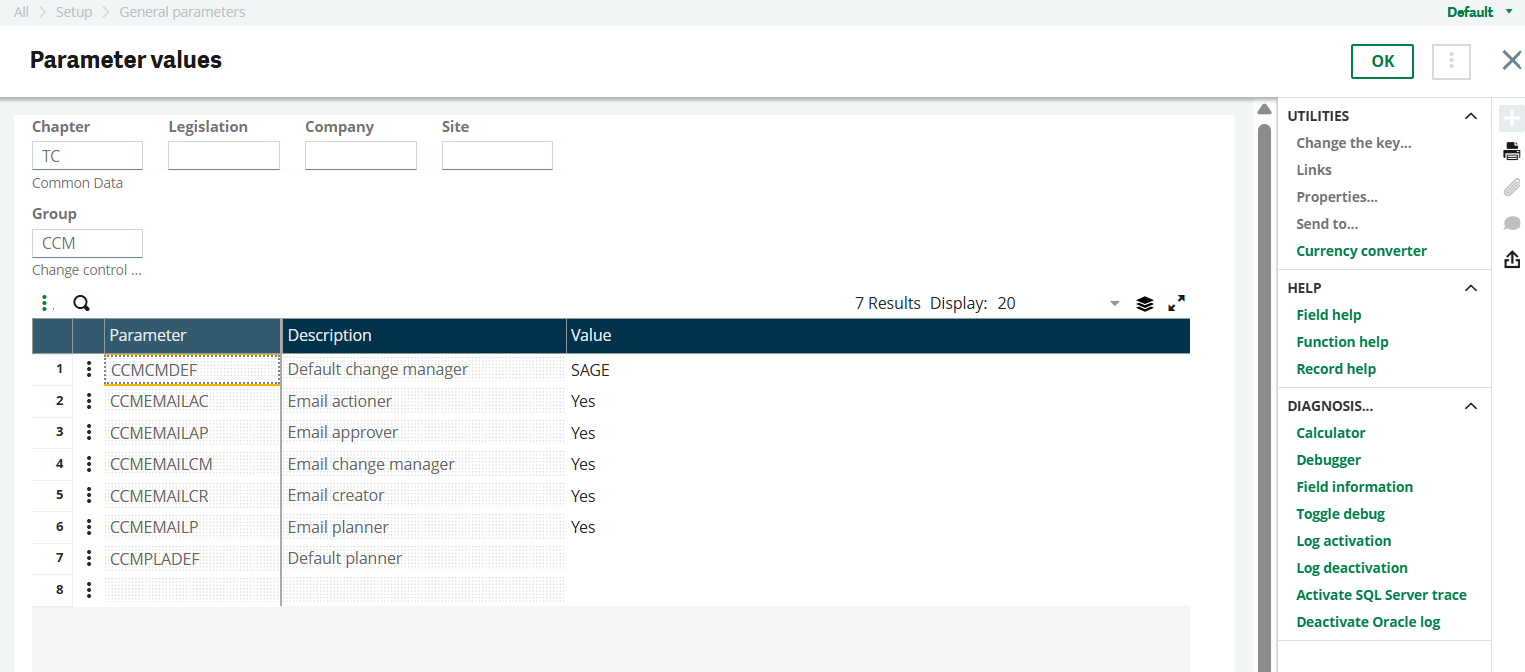
Task: Go to Setup in breadcrumb
Action: point(74,12)
